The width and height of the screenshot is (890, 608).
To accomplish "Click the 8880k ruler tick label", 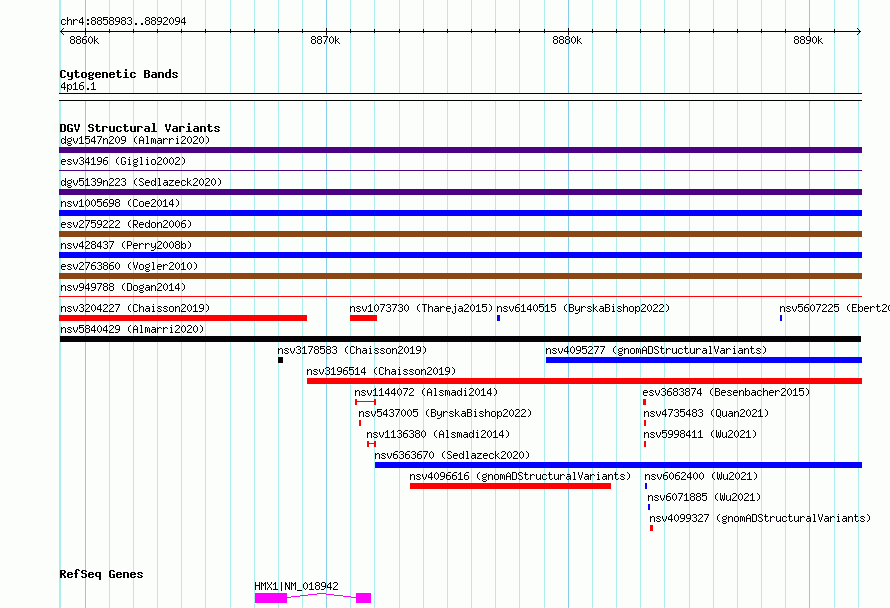I will pyautogui.click(x=567, y=40).
